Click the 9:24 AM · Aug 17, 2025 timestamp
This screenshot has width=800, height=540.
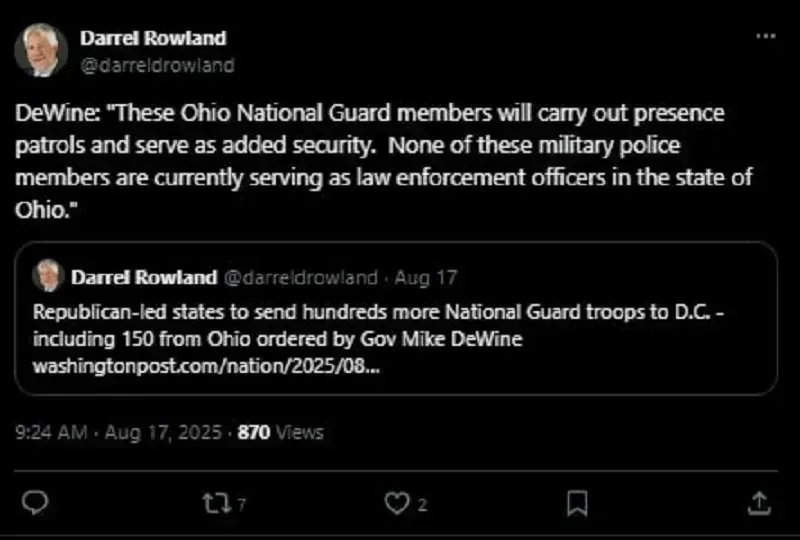tap(118, 432)
